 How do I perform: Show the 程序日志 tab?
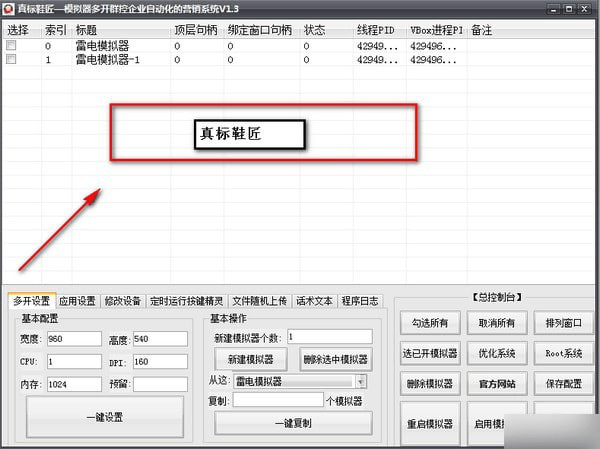360,301
